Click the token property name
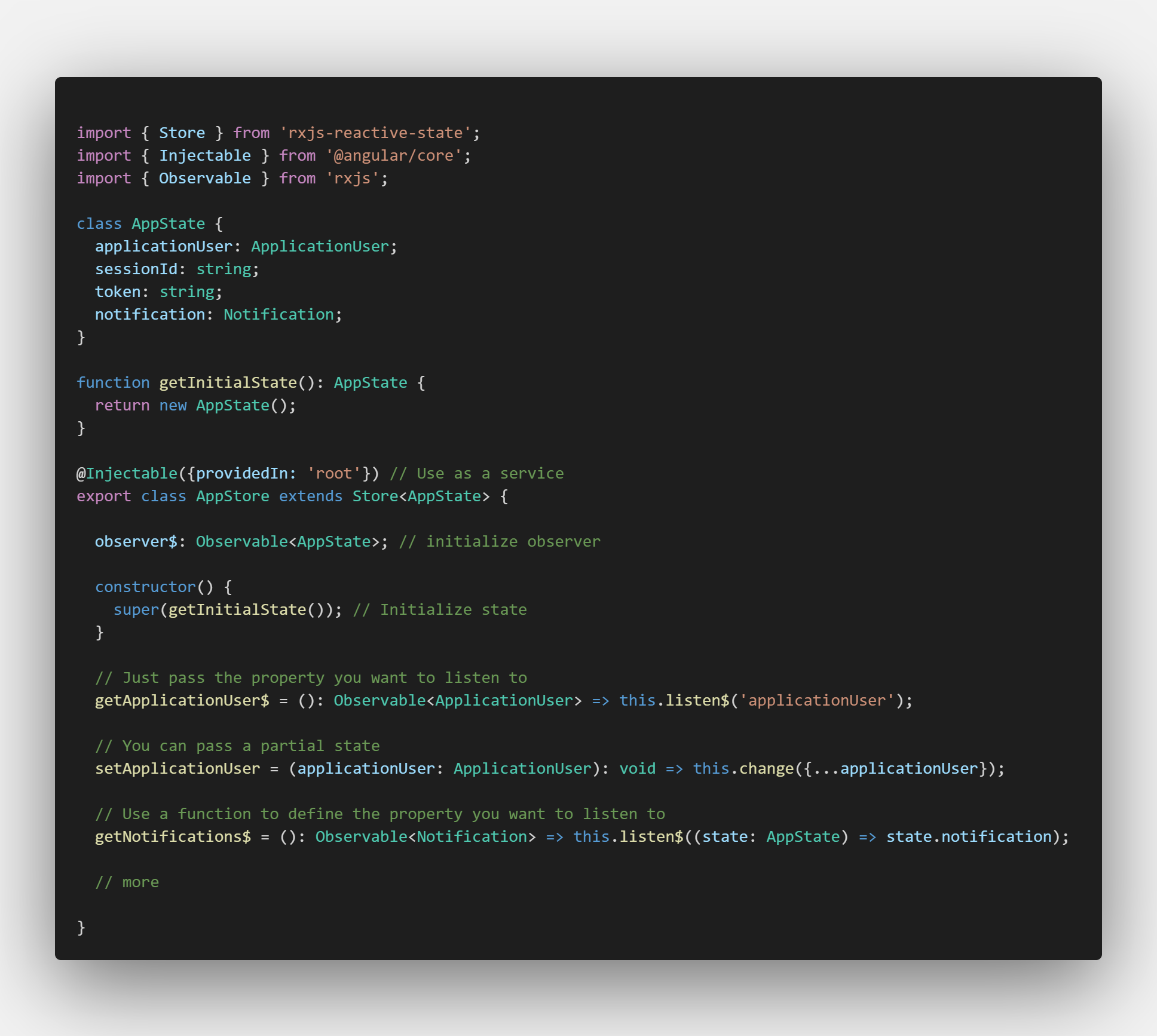 (118, 292)
